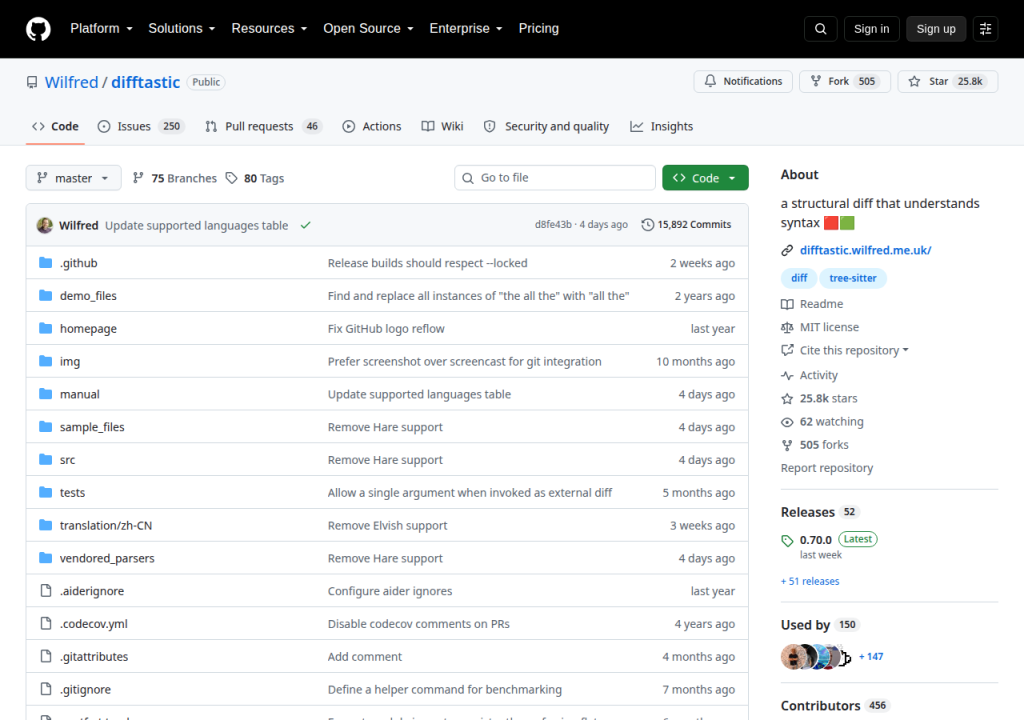The height and width of the screenshot is (720, 1024).
Task: Expand the Open Source menu
Action: pos(368,29)
